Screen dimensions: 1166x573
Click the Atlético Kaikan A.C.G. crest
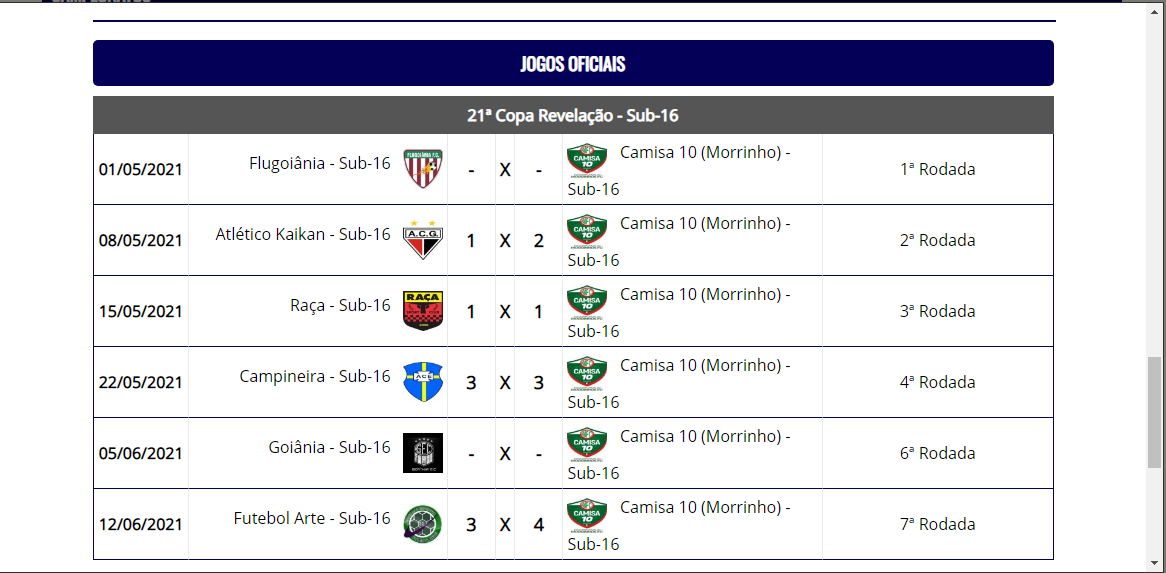coord(422,240)
